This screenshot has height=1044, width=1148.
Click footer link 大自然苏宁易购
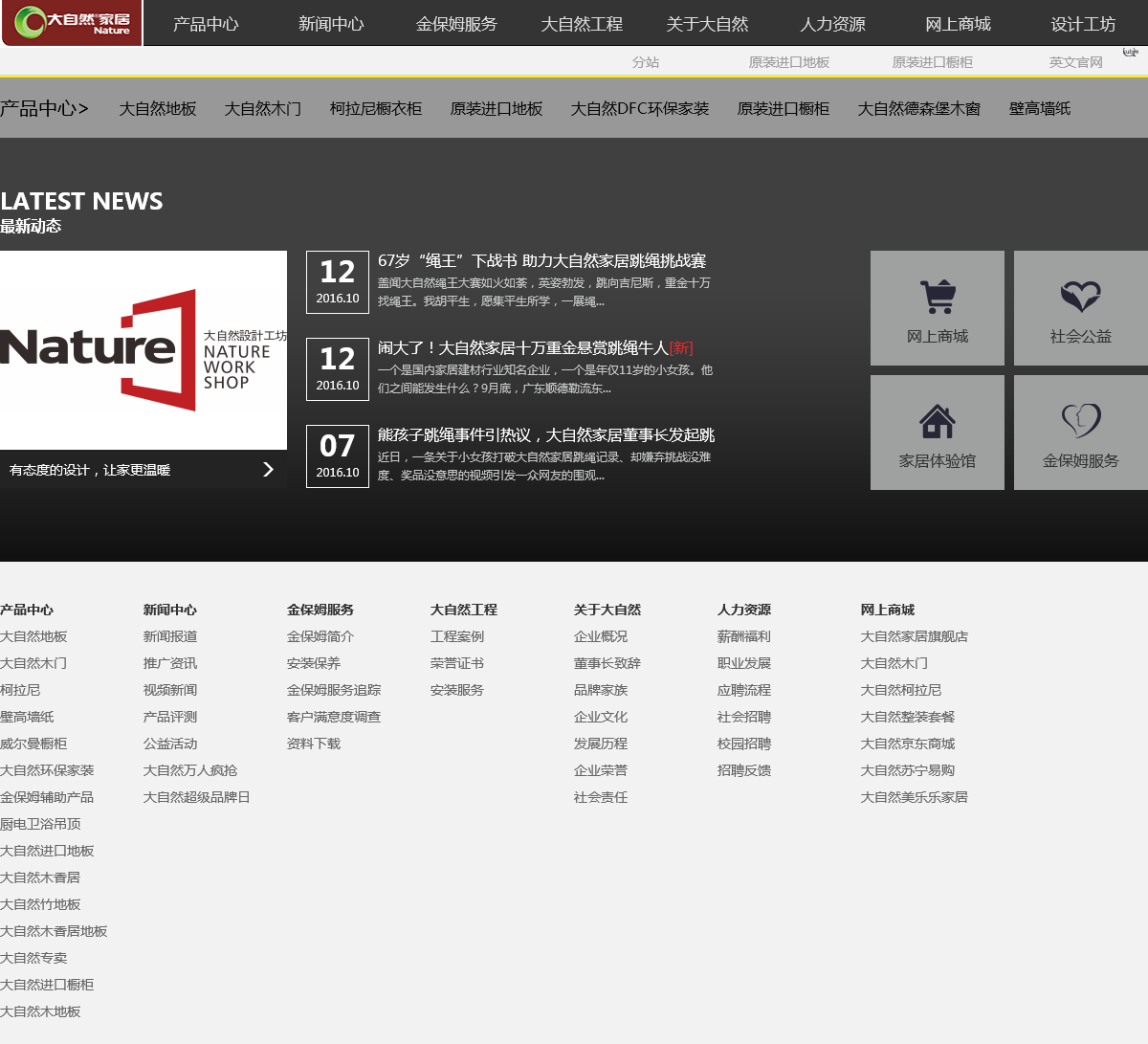tap(908, 770)
